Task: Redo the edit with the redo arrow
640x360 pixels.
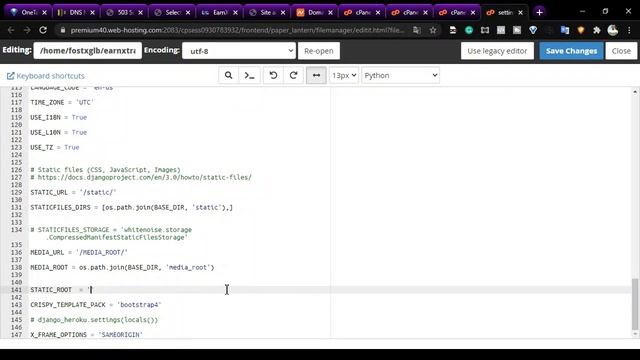Action: (x=293, y=76)
